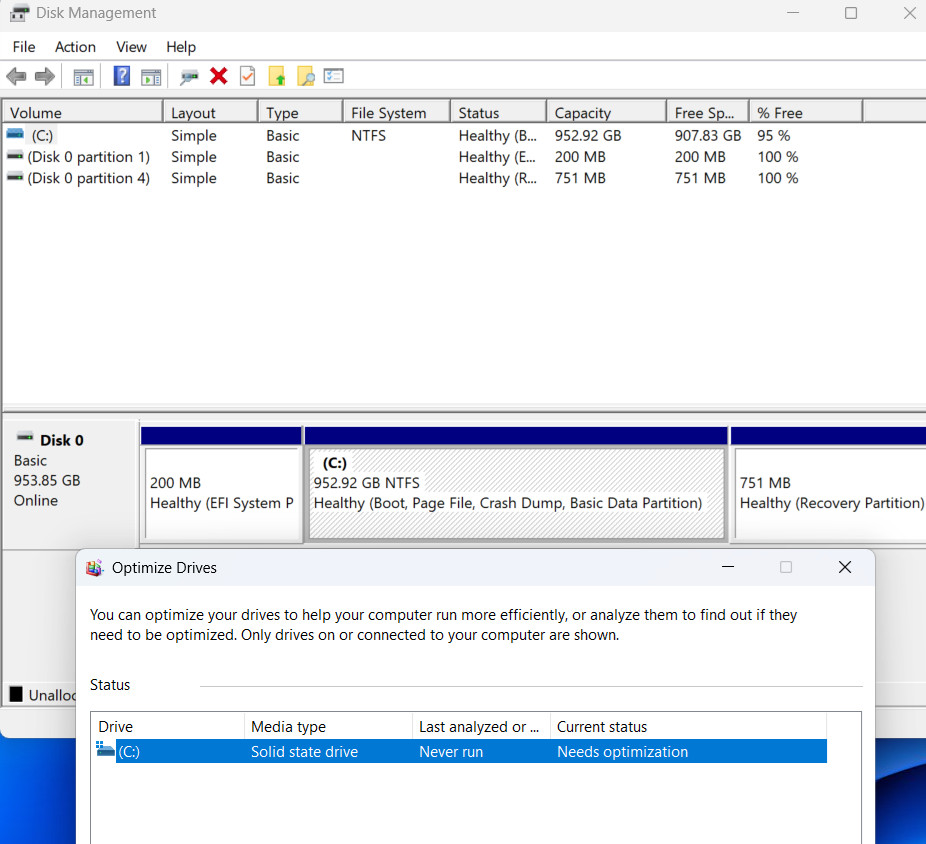Click the 907.83 GB free space cell
The width and height of the screenshot is (926, 844).
coord(707,135)
